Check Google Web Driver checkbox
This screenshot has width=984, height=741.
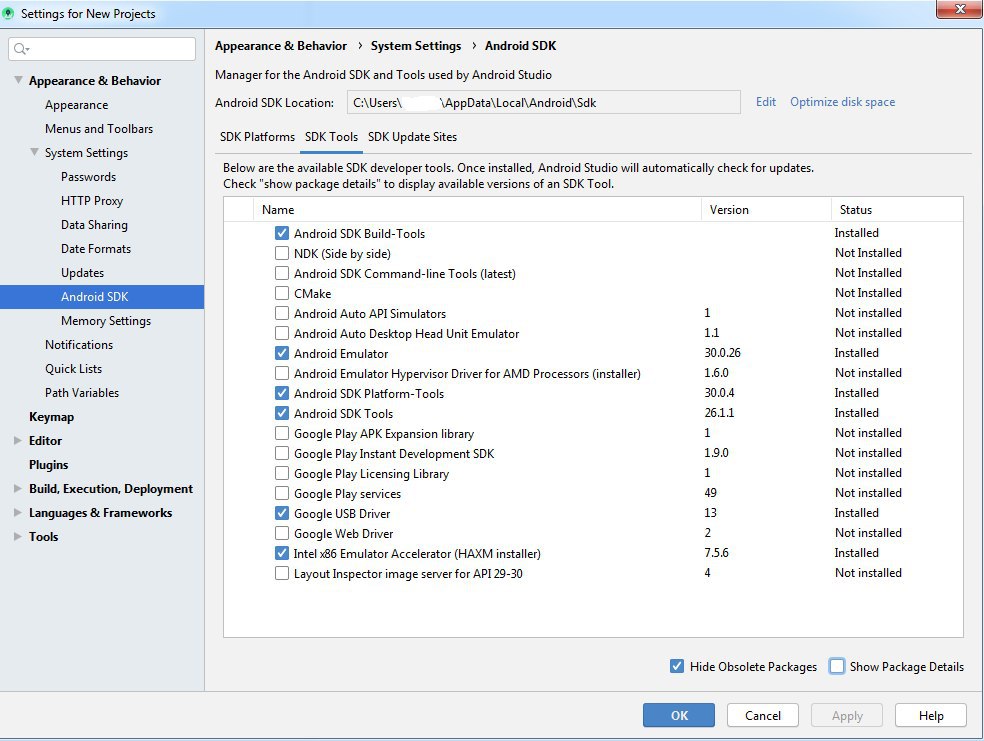pos(282,533)
